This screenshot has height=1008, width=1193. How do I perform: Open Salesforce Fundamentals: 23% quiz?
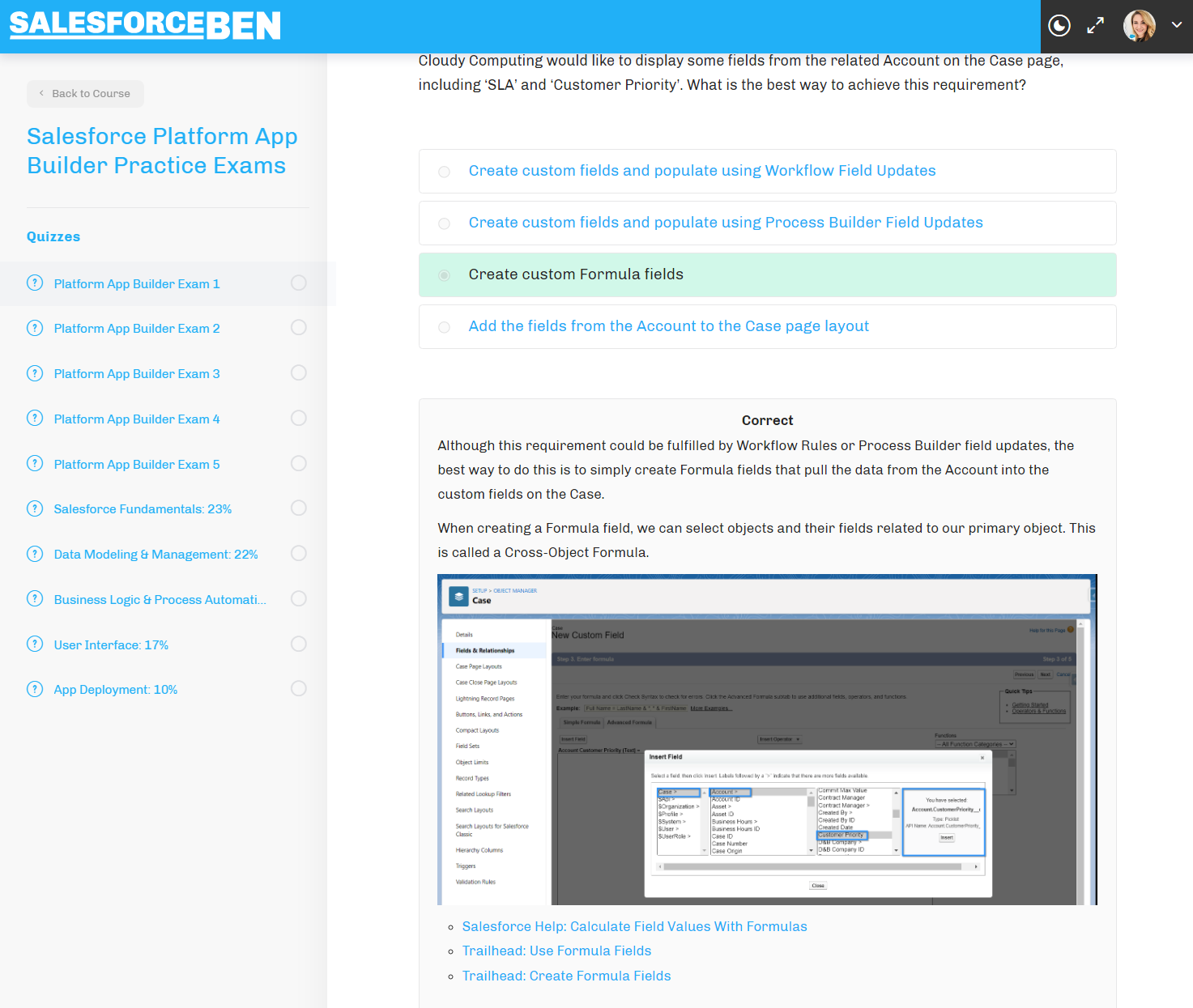[x=143, y=509]
